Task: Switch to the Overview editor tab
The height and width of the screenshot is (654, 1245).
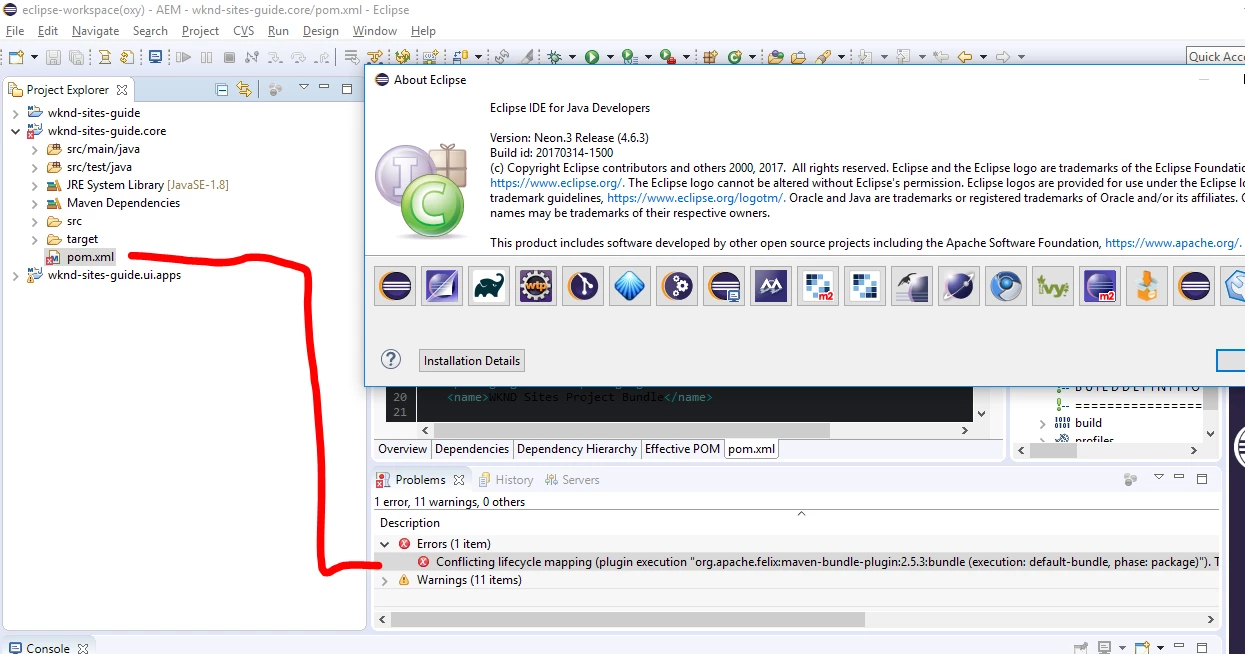Action: 403,449
